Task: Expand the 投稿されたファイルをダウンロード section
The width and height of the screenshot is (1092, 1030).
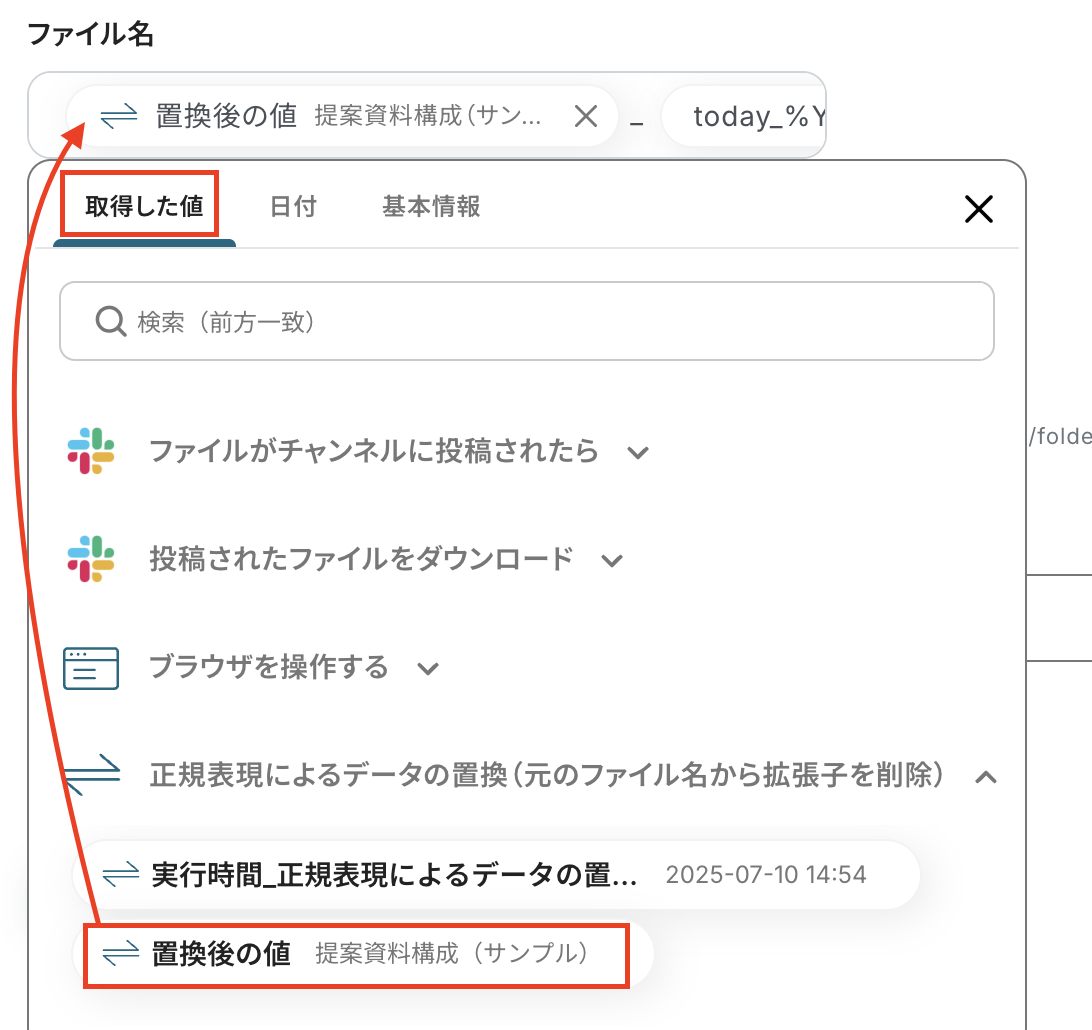Action: tap(612, 561)
